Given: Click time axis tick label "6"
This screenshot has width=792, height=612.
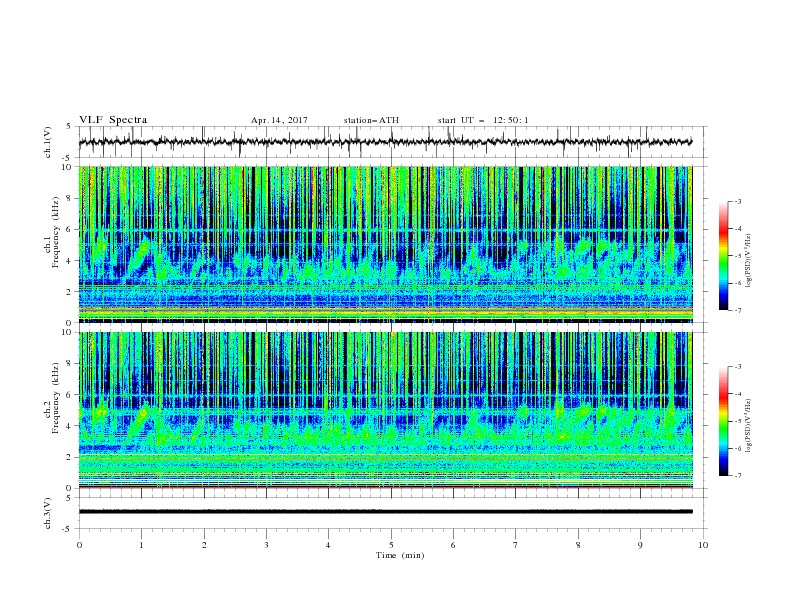Looking at the screenshot, I should [453, 546].
